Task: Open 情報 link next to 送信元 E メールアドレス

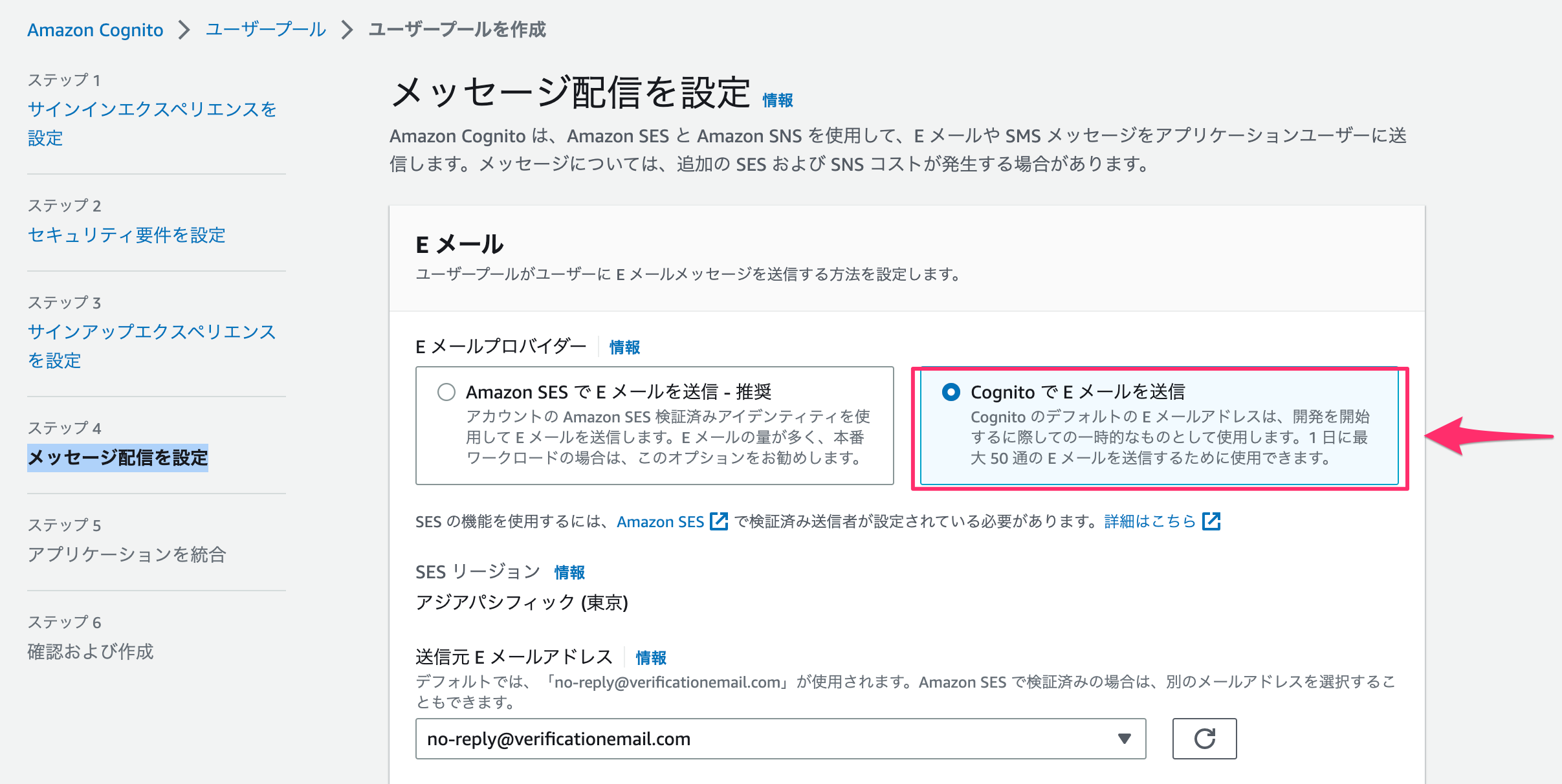Action: 651,658
